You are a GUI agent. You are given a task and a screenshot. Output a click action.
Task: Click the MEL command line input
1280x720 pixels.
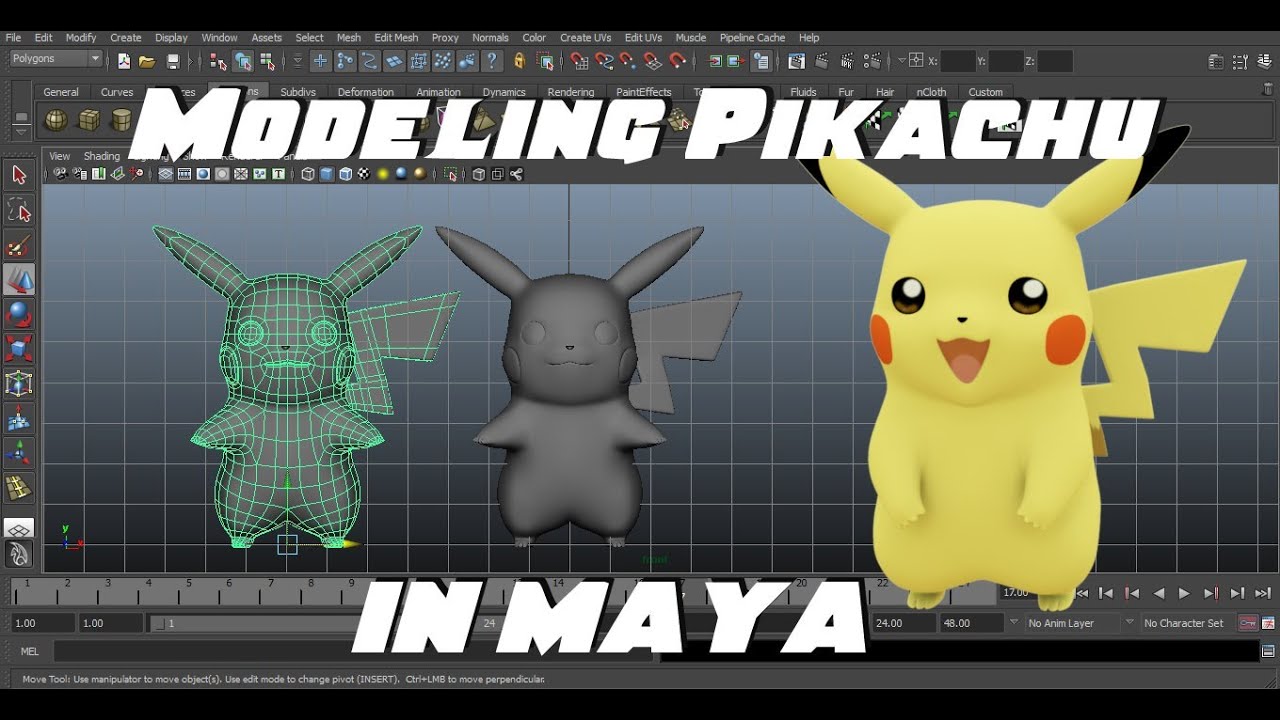355,651
